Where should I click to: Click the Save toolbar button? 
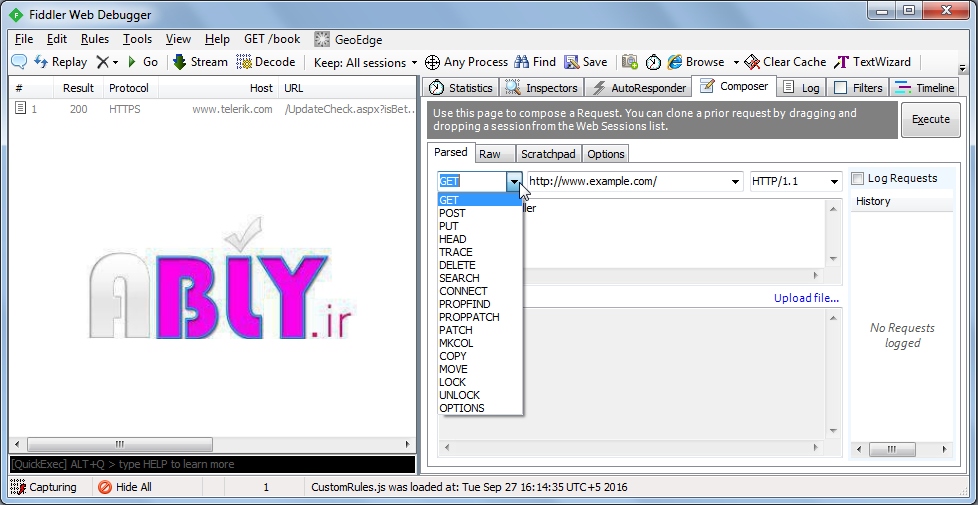585,62
